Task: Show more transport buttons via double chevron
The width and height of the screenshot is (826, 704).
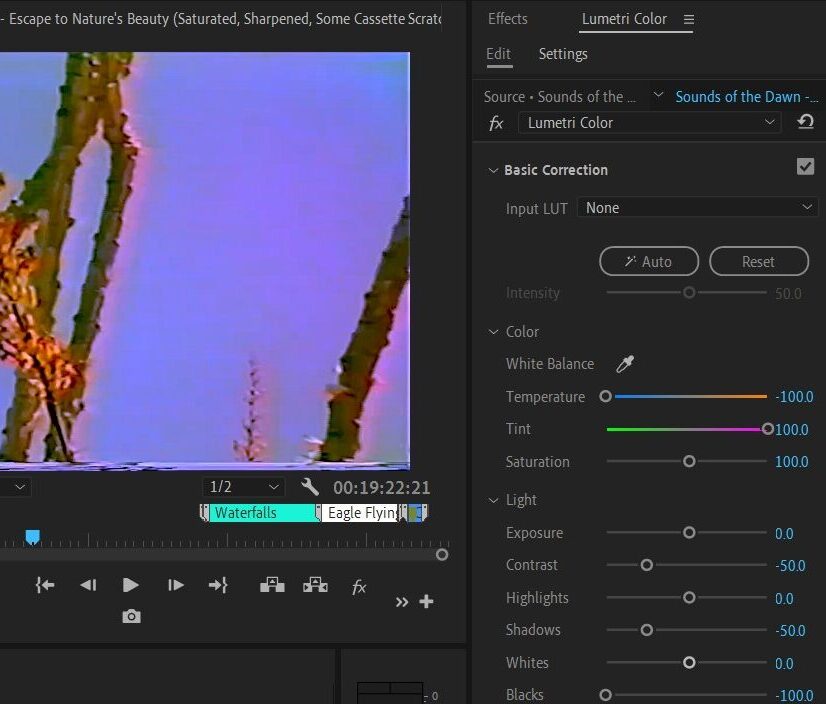Action: click(402, 602)
